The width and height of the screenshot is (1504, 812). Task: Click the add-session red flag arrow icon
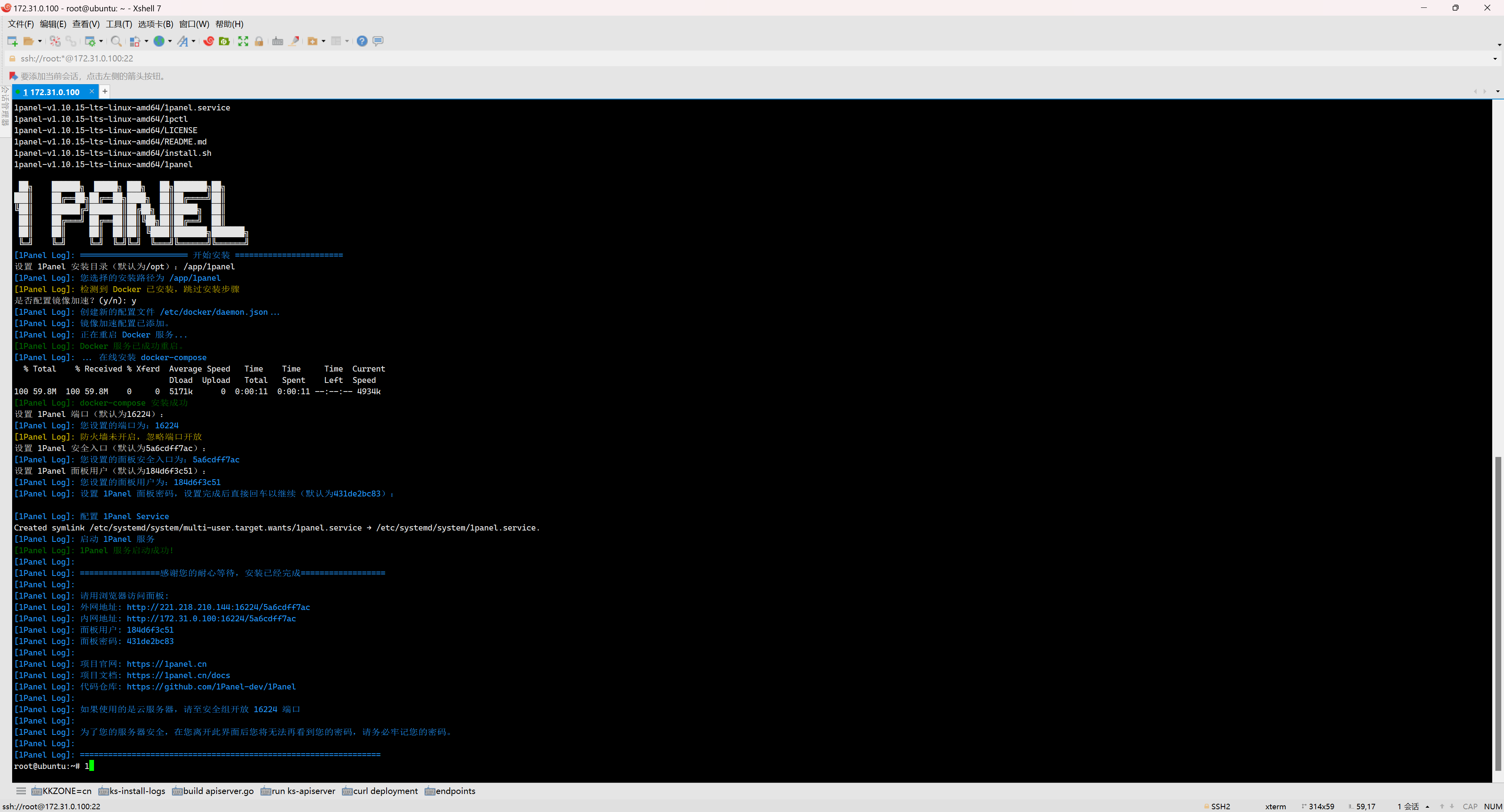[x=13, y=76]
